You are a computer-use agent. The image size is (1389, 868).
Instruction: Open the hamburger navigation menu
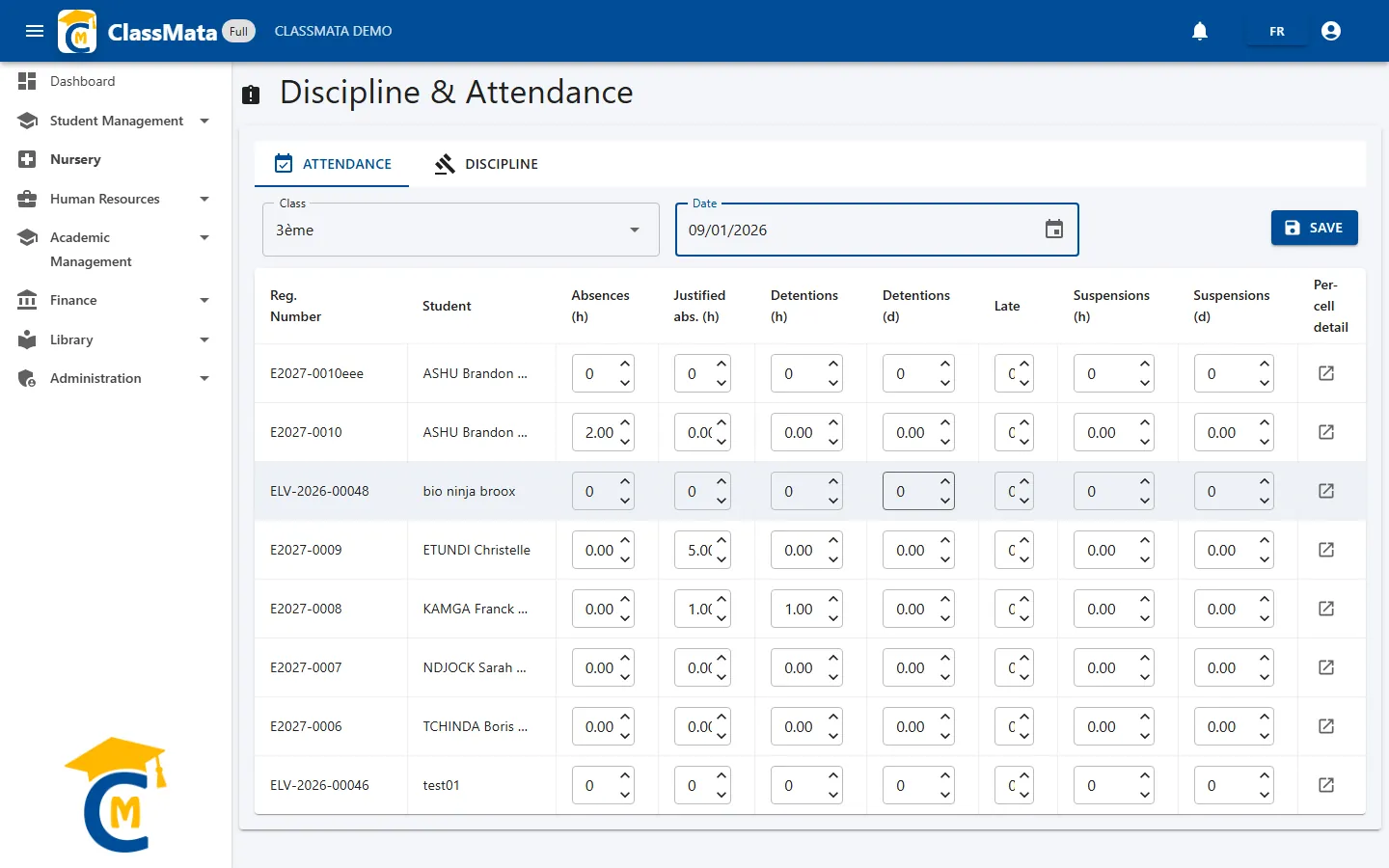pos(35,31)
